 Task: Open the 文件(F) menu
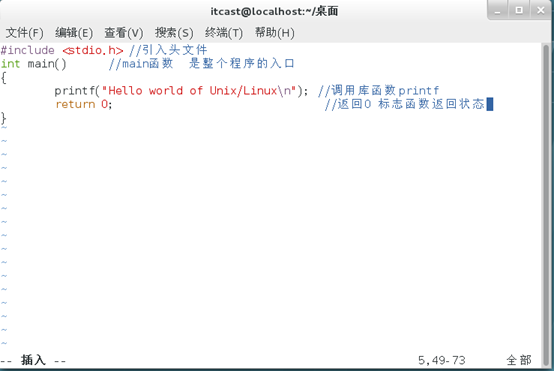25,33
